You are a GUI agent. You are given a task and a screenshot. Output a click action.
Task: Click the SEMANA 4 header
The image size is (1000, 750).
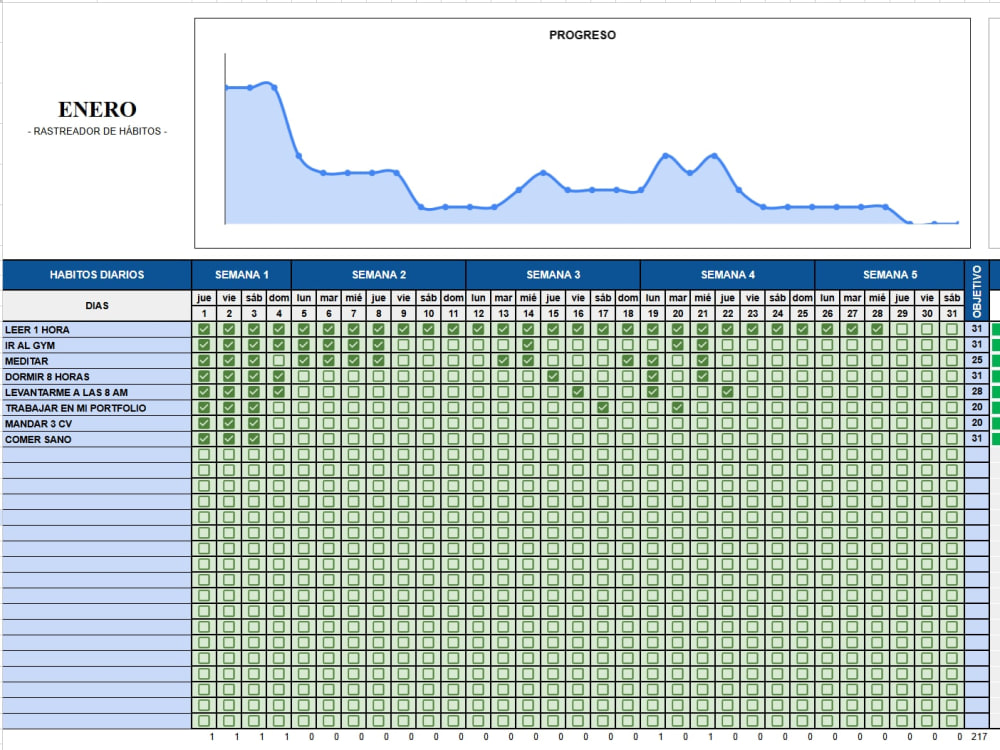coord(728,275)
